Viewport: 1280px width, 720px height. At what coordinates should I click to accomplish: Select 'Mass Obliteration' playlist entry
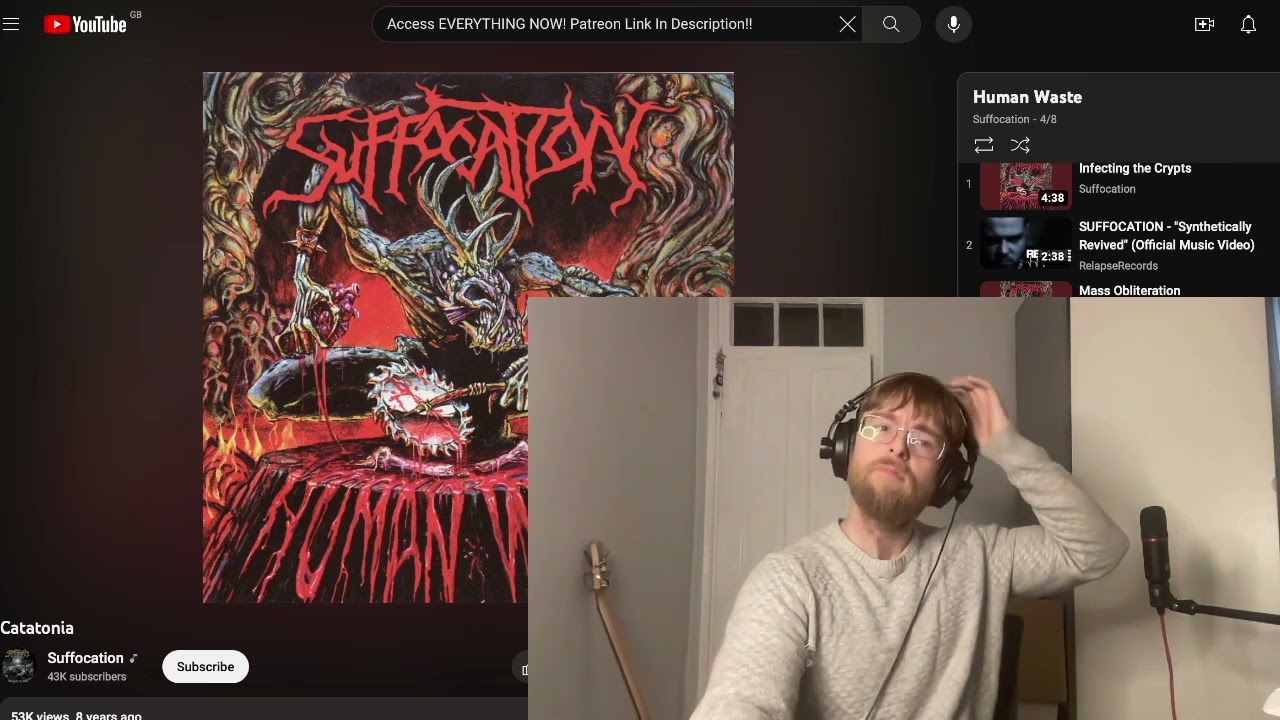point(1129,290)
